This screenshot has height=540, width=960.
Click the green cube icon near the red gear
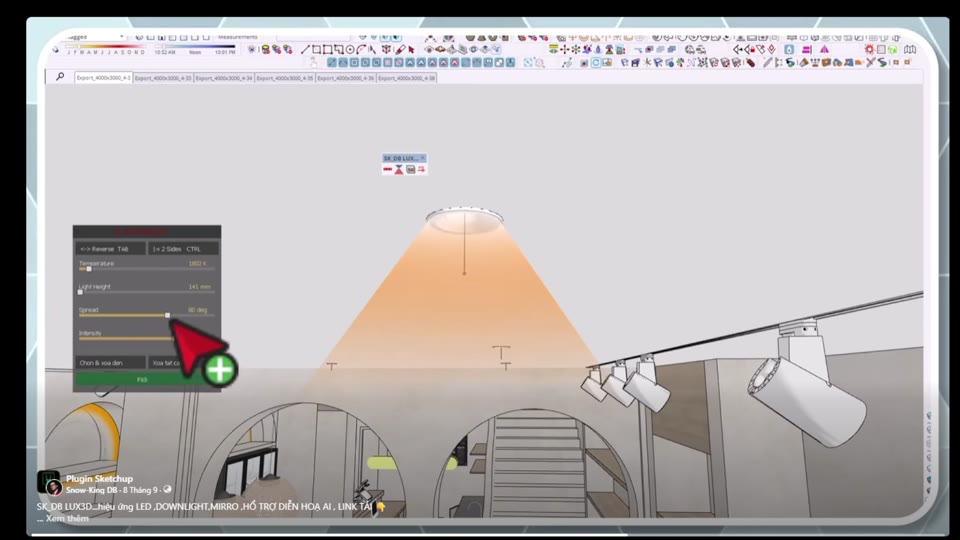[x=893, y=50]
